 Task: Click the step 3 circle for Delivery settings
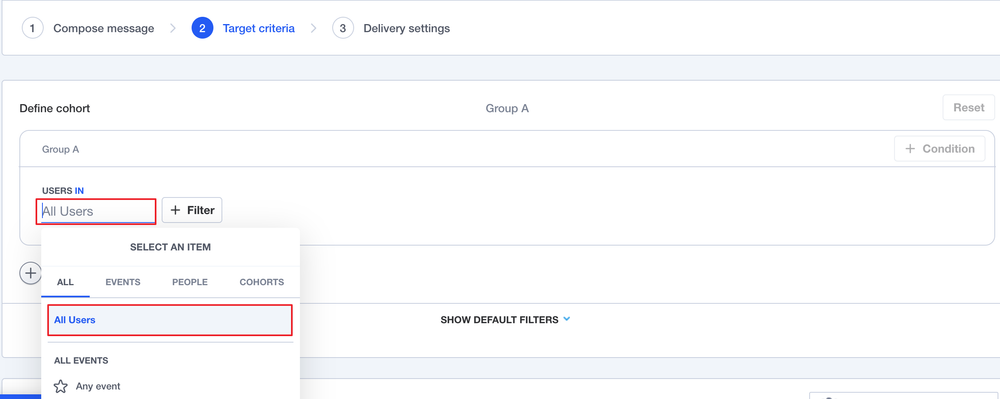pos(343,29)
